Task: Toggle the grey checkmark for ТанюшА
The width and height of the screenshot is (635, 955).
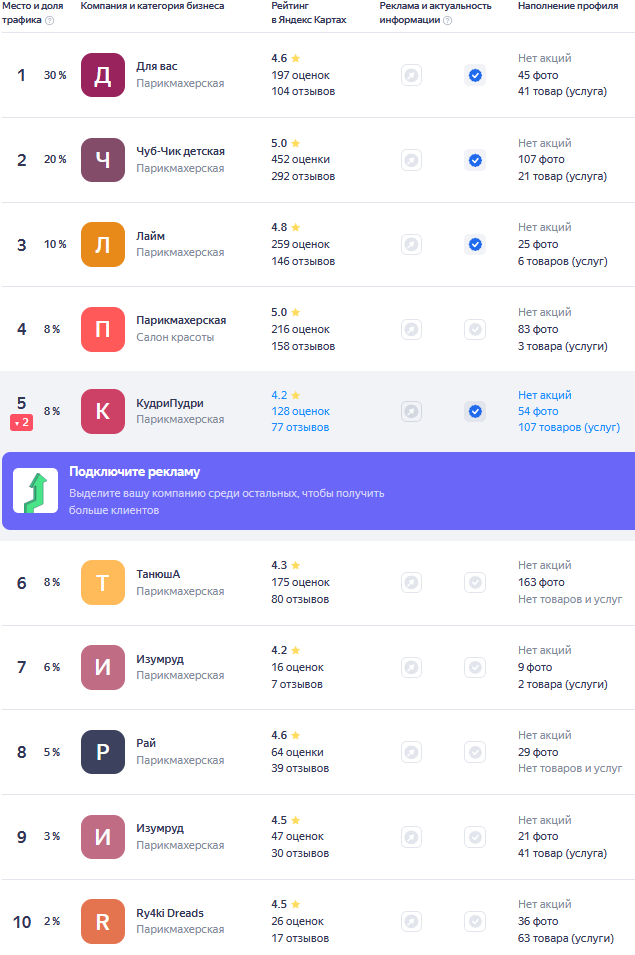Action: pos(475,583)
